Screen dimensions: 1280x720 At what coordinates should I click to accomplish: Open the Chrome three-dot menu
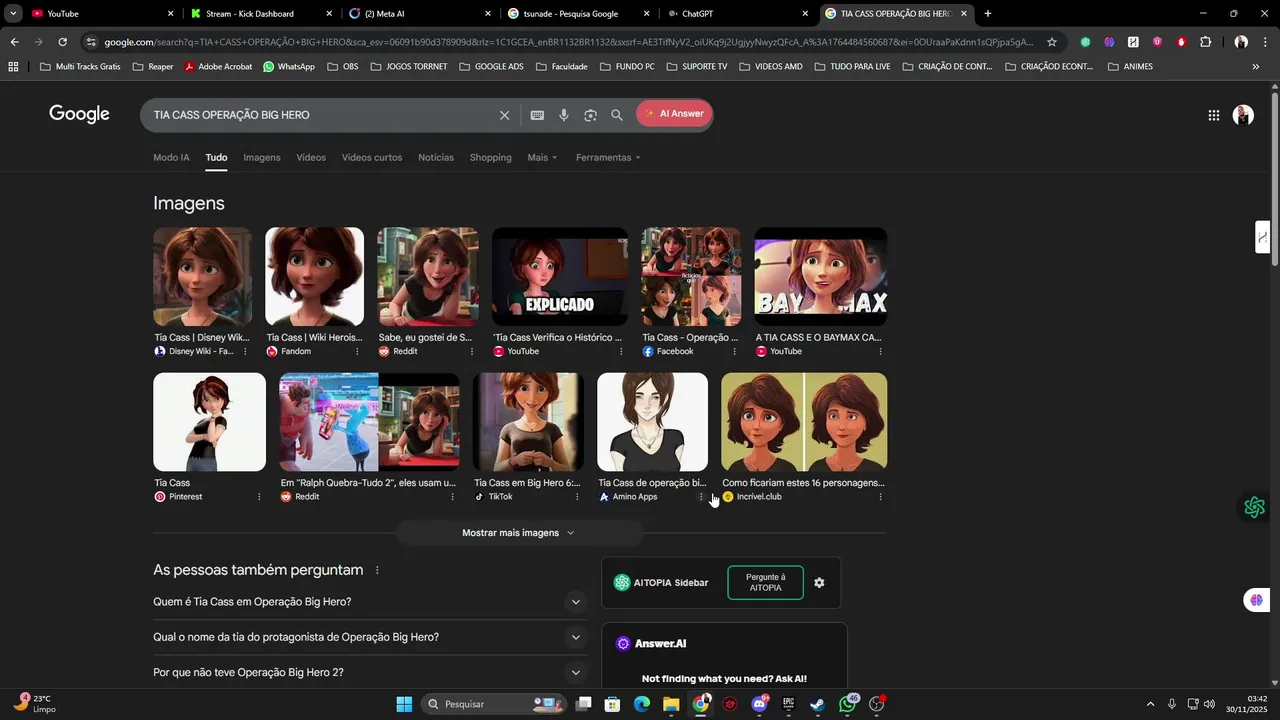1265,42
